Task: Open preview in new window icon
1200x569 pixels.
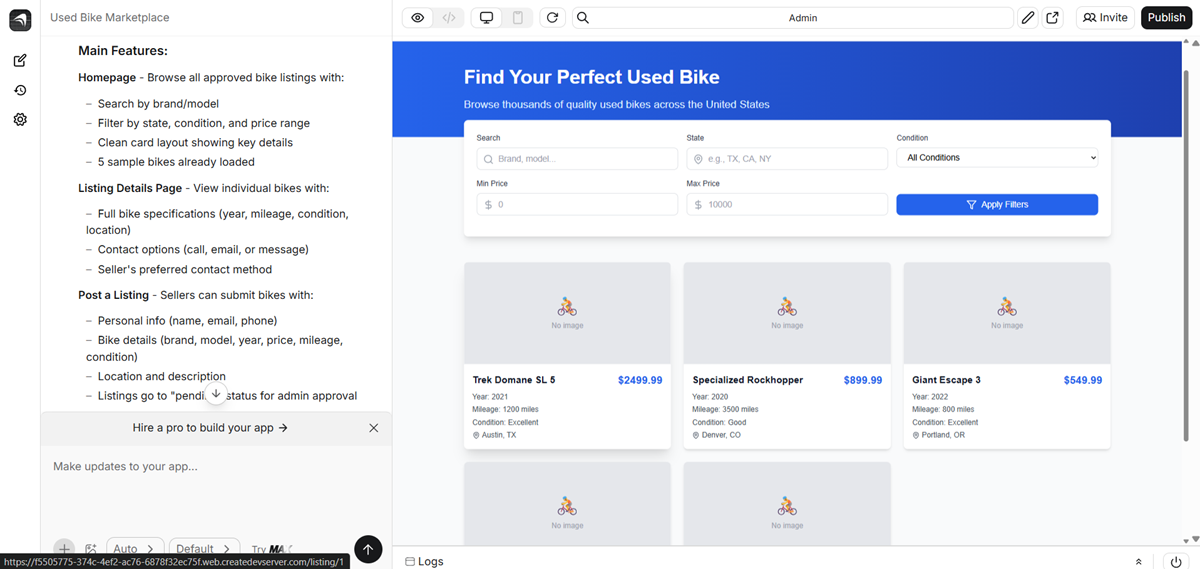Action: (1052, 18)
